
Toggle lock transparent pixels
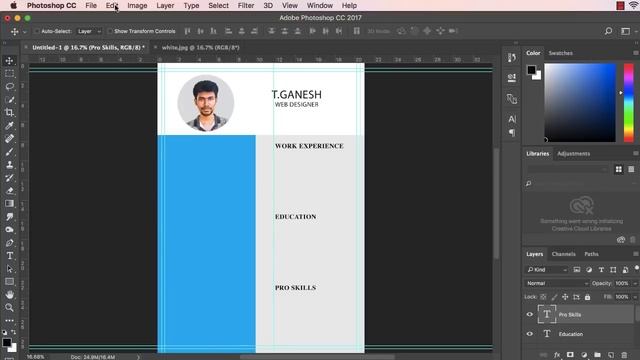pos(543,297)
